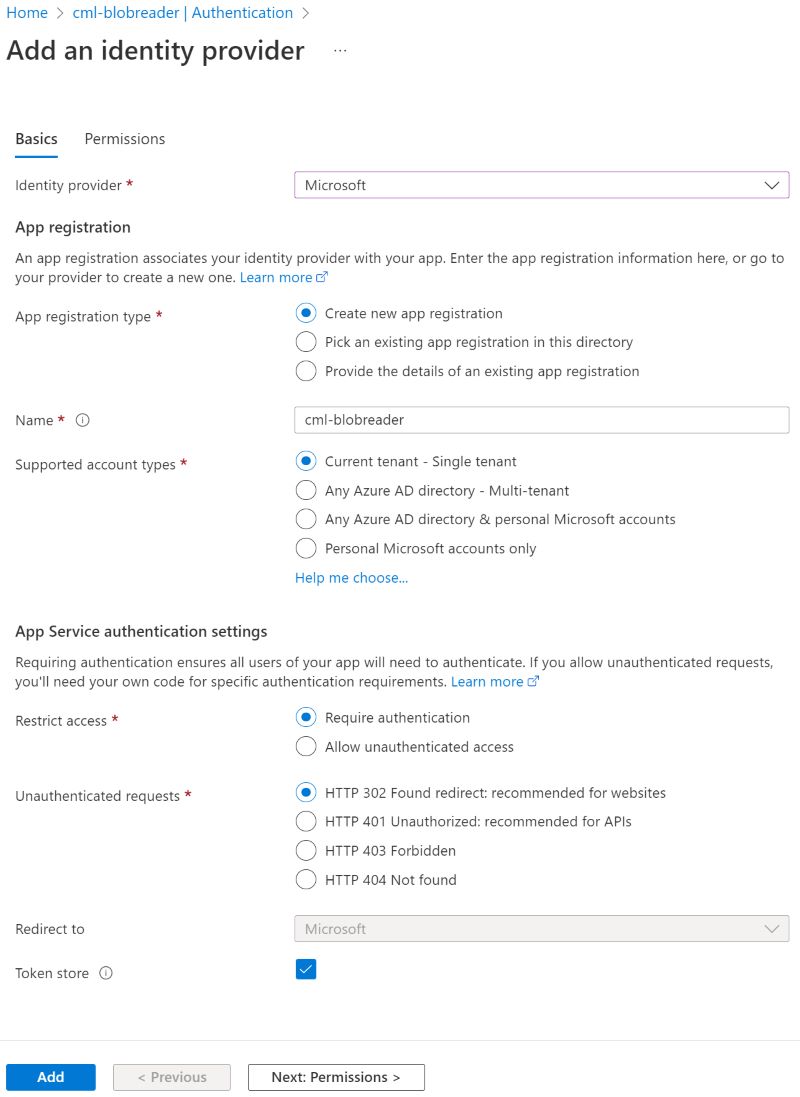Select the Basics tab
This screenshot has height=1097, width=800.
[36, 138]
